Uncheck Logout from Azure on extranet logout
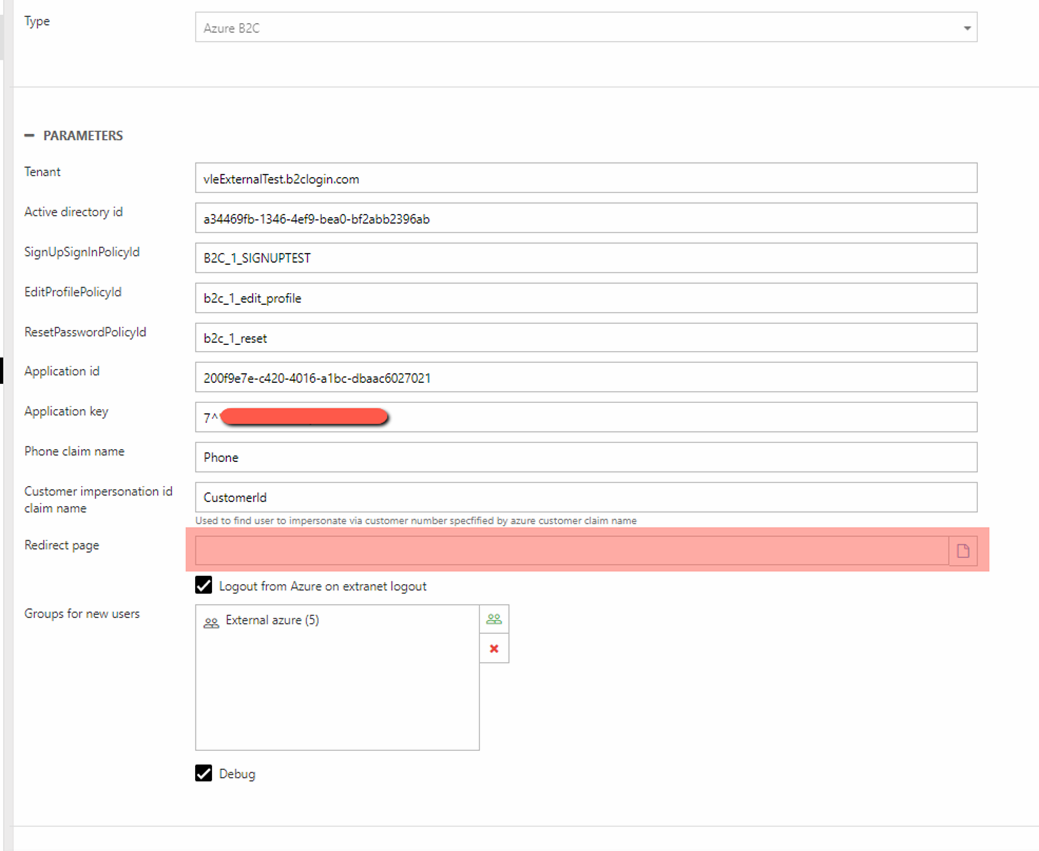 [204, 586]
